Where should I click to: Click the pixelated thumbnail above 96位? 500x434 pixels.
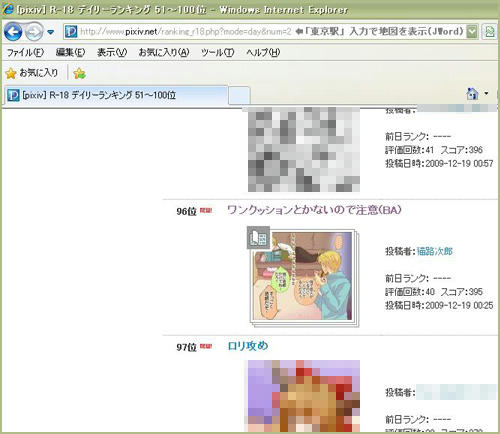(304, 149)
